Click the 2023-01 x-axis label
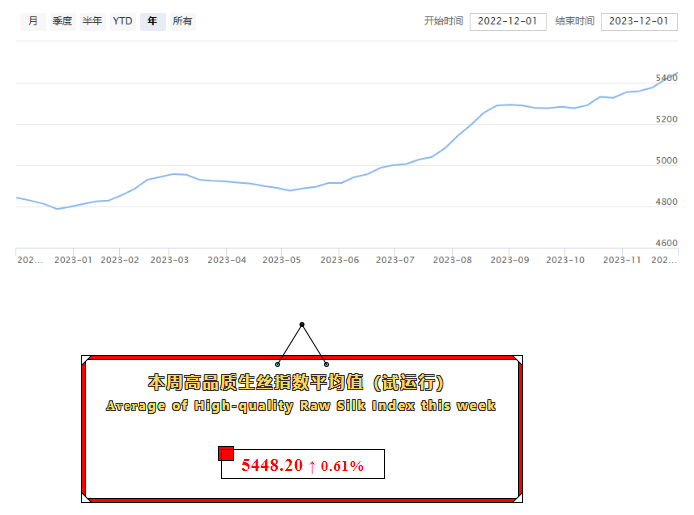694x515 pixels. pos(72,260)
